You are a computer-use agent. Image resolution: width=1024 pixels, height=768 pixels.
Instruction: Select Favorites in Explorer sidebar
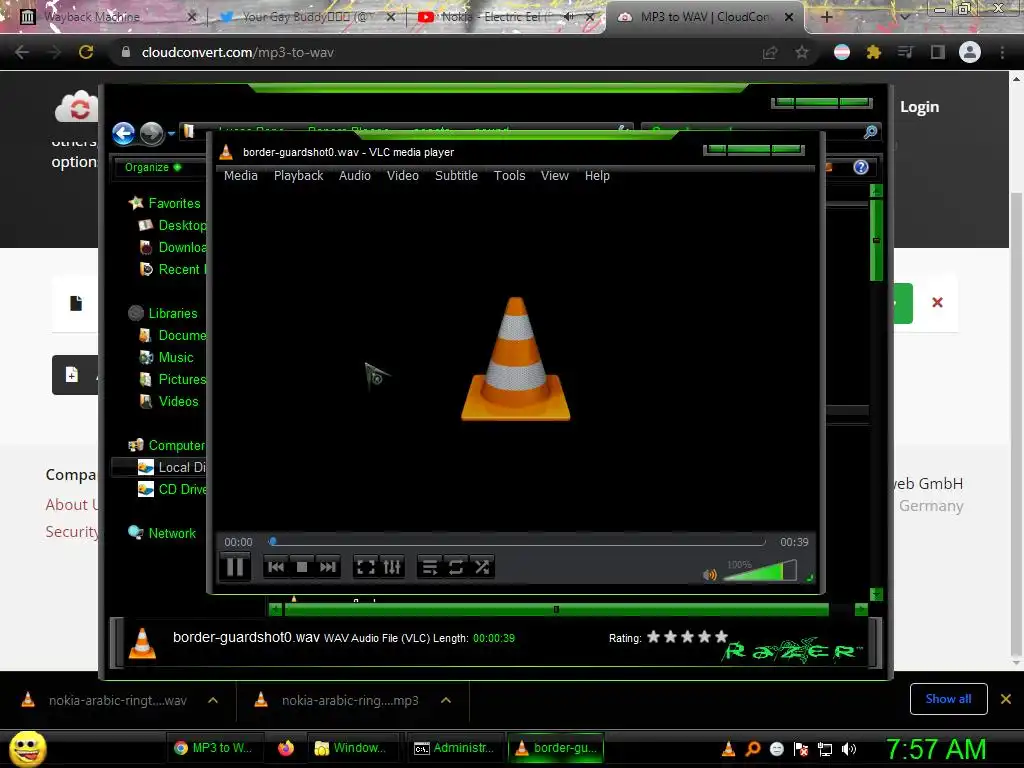pyautogui.click(x=165, y=203)
